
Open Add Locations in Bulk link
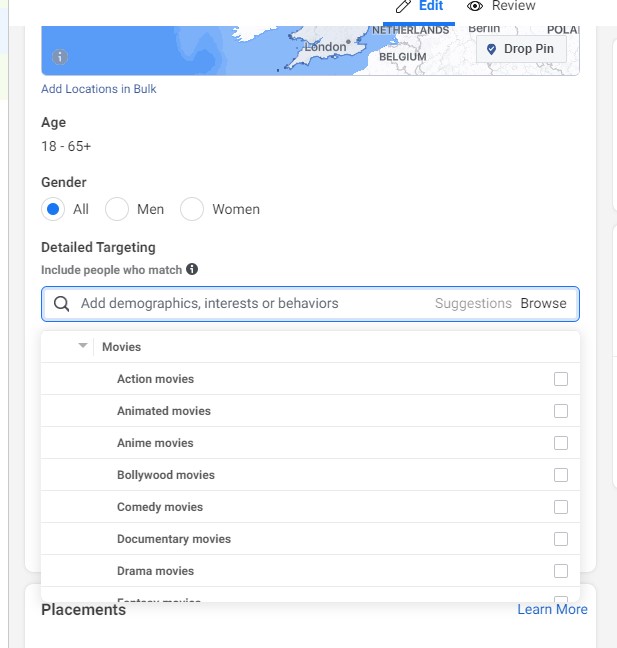click(99, 89)
